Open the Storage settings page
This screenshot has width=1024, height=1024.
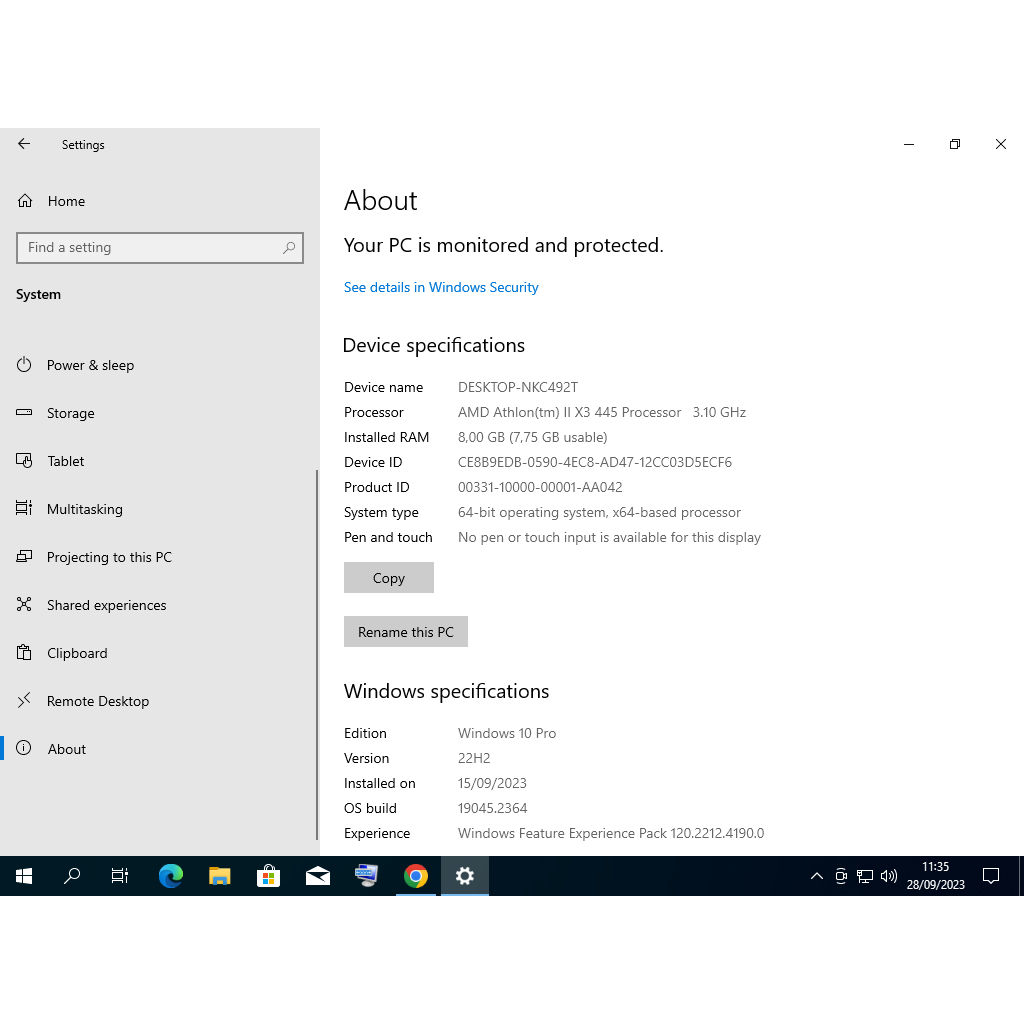[x=70, y=413]
